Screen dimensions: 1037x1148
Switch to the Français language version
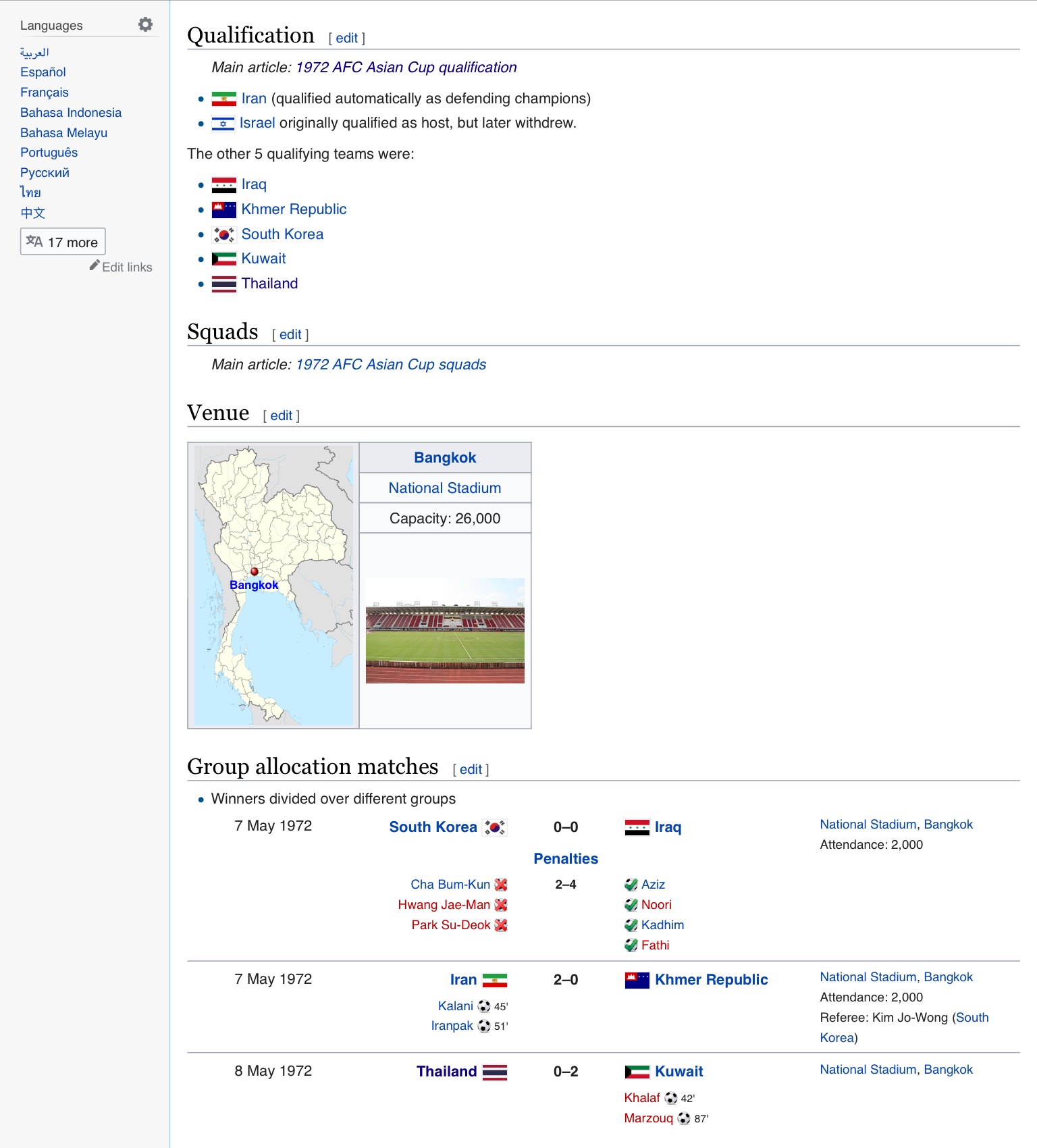pos(45,93)
